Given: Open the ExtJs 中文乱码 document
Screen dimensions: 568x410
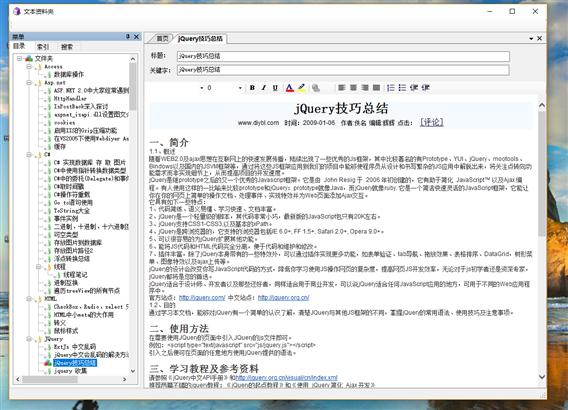Looking at the screenshot, I should tap(75, 347).
